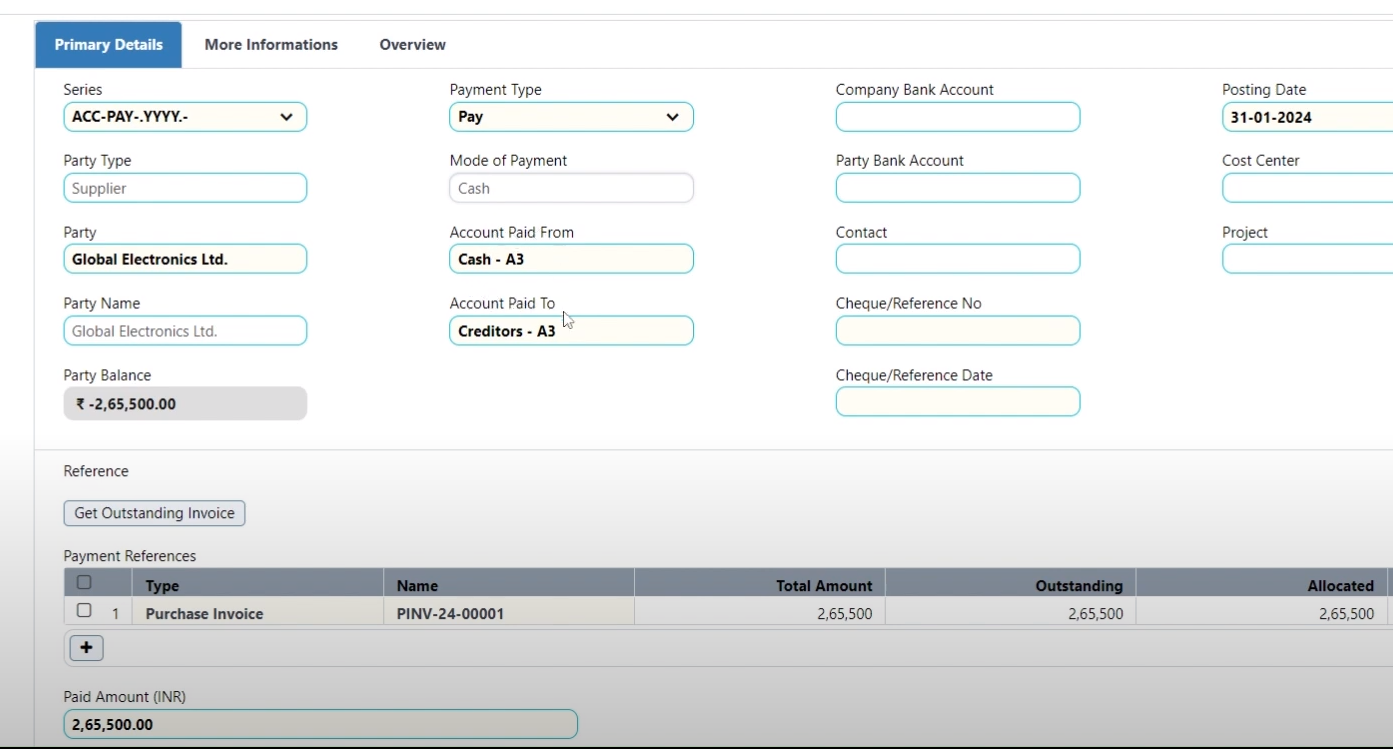
Task: Open the Payment Type dropdown showing Pay
Action: click(571, 117)
